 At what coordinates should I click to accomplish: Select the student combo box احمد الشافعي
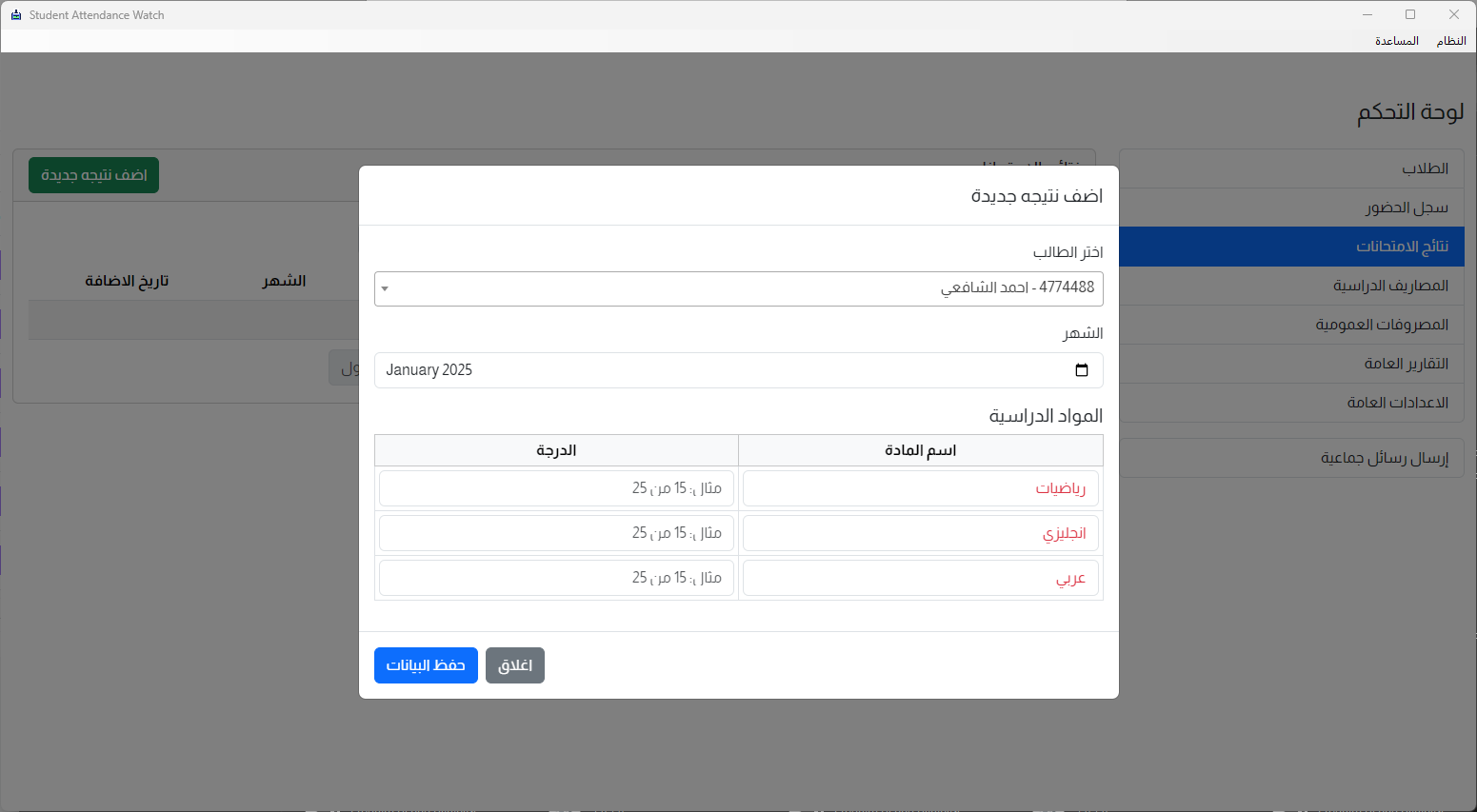(x=738, y=288)
